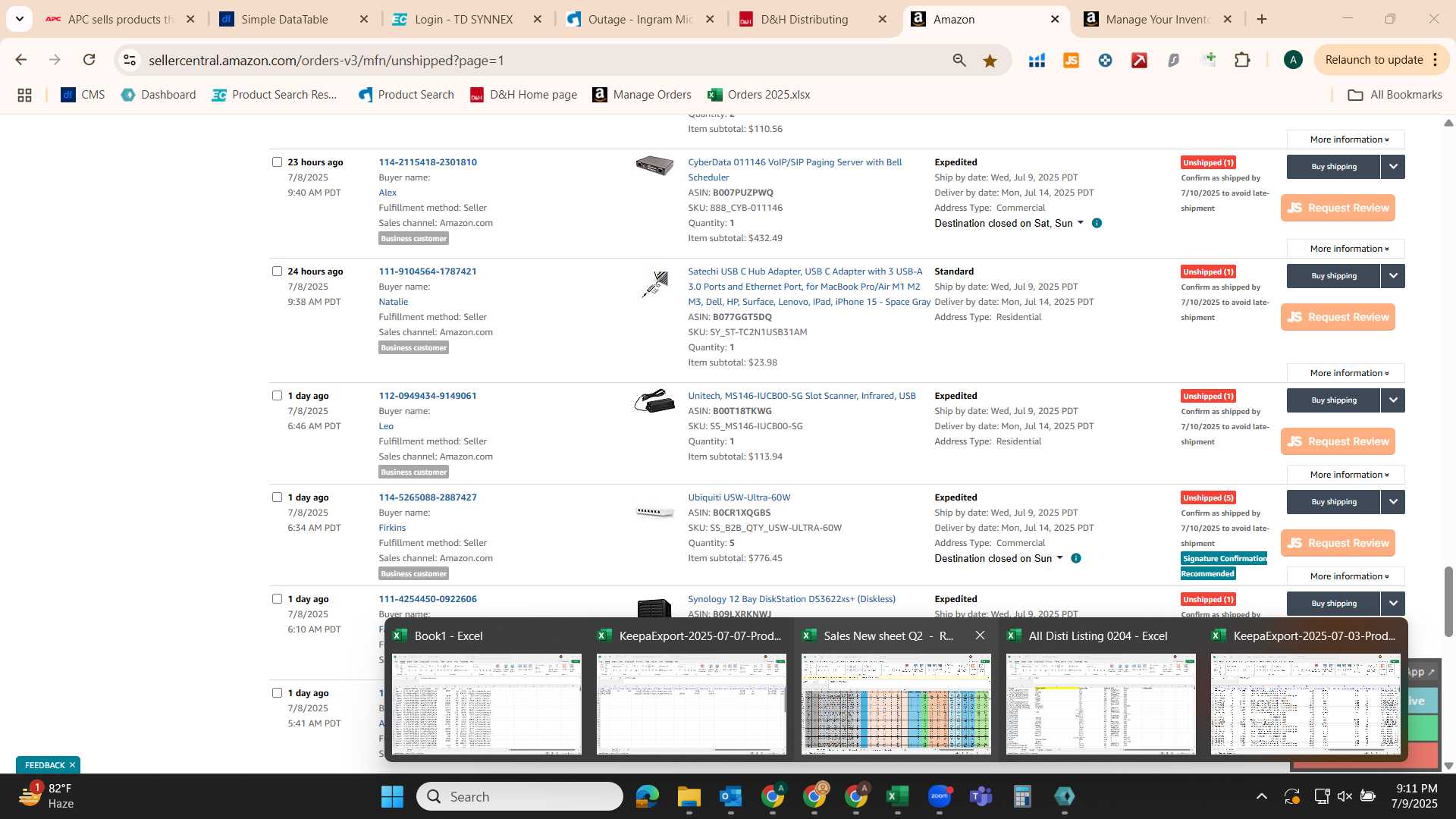Open Windows Start menu

point(392,796)
